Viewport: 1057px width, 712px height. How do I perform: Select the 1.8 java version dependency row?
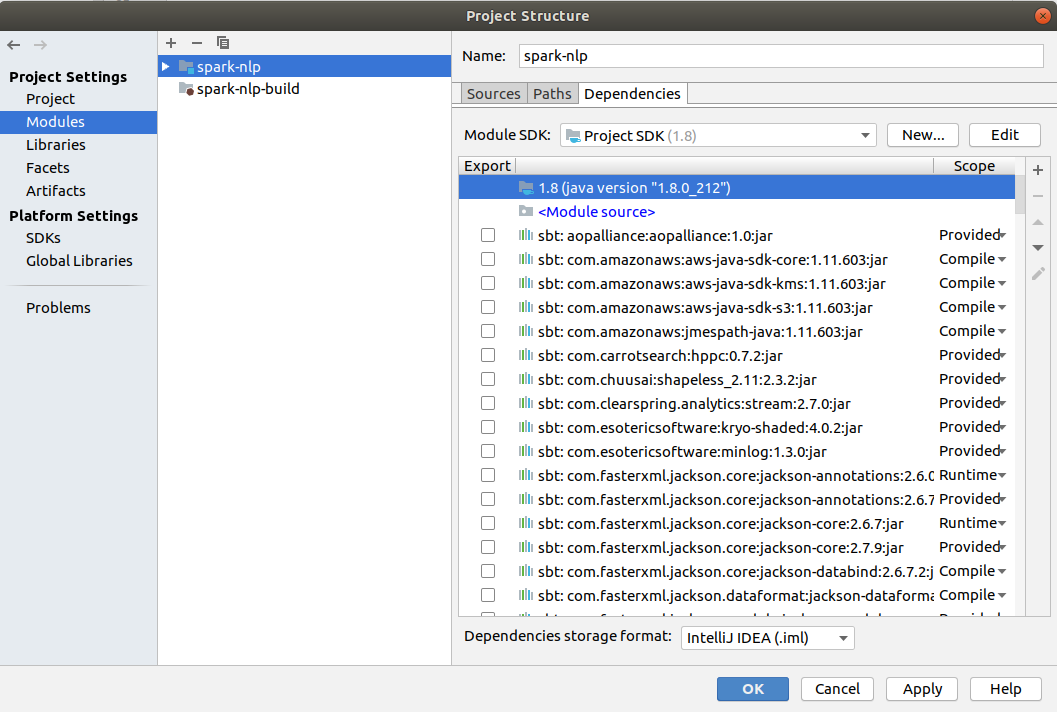(737, 187)
